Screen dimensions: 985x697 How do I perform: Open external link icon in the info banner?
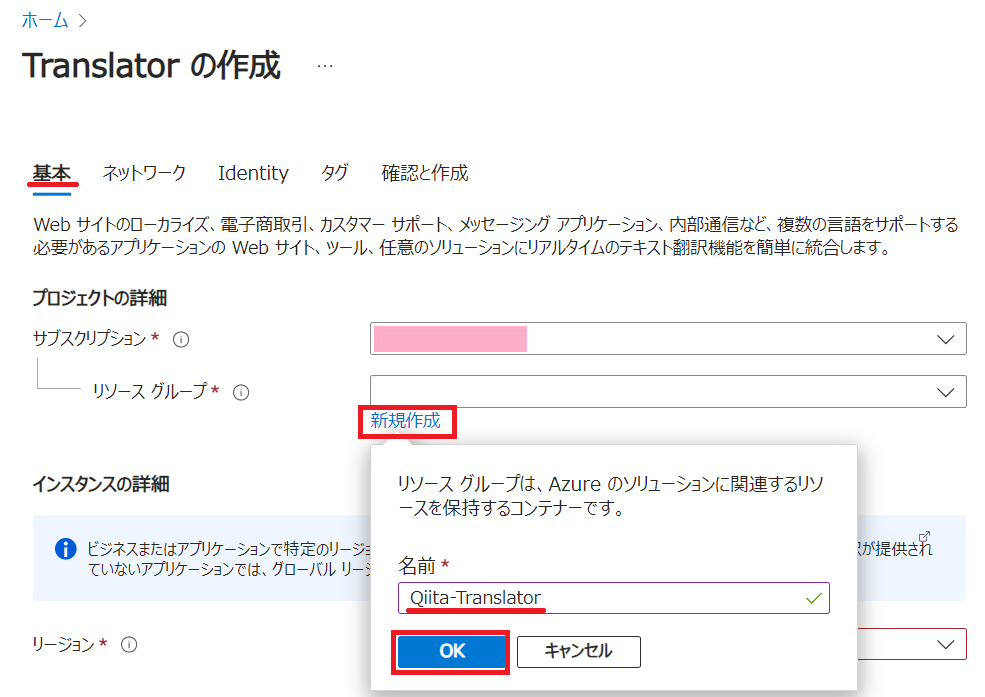pyautogui.click(x=924, y=537)
